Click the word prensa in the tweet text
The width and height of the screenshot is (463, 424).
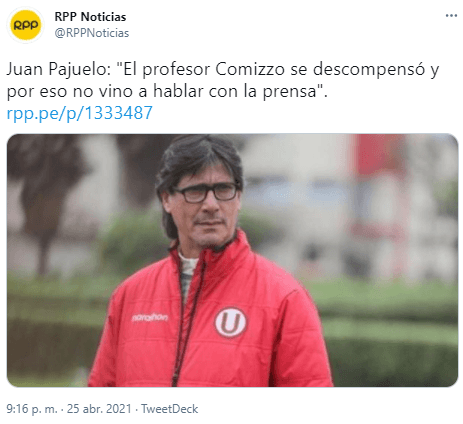click(289, 92)
